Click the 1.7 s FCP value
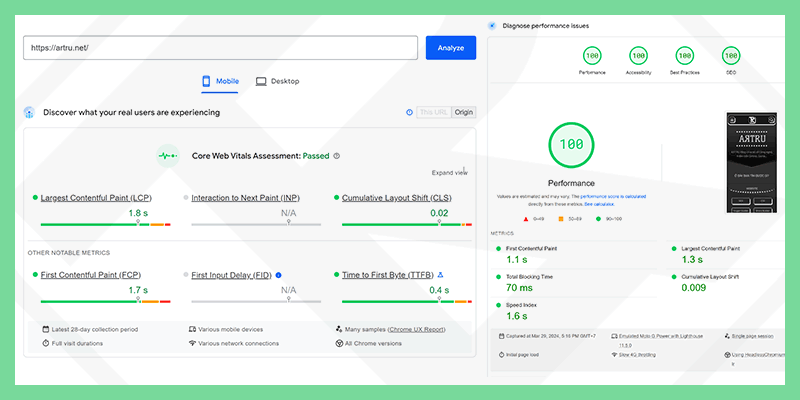The height and width of the screenshot is (400, 800). click(138, 290)
